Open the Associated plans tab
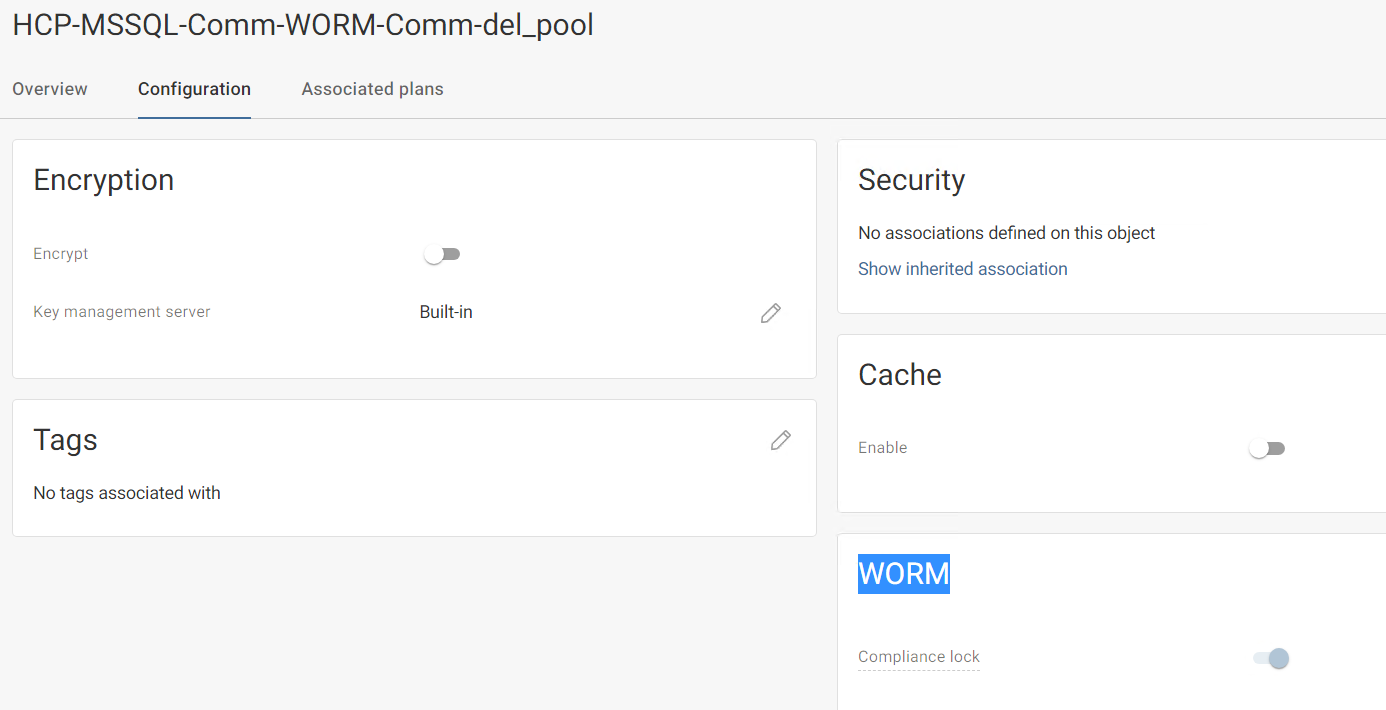Image resolution: width=1386 pixels, height=710 pixels. point(373,89)
